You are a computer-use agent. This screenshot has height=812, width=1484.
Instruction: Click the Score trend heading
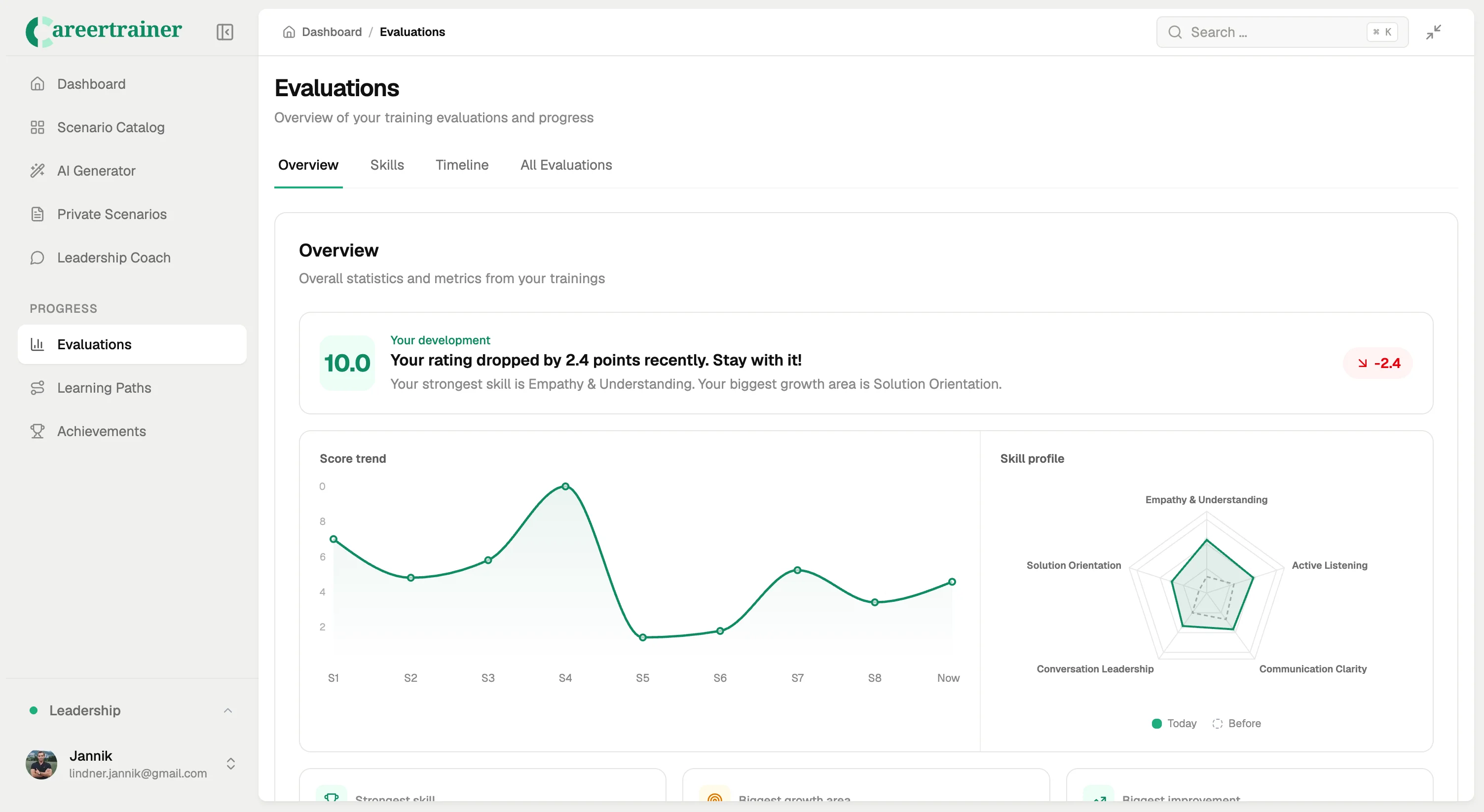pyautogui.click(x=353, y=459)
